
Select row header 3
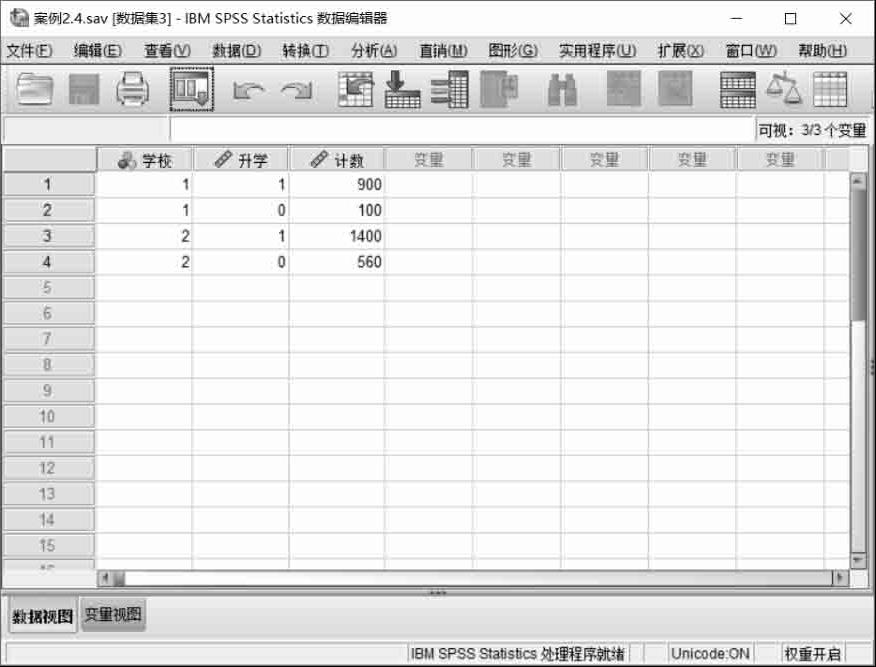48,236
